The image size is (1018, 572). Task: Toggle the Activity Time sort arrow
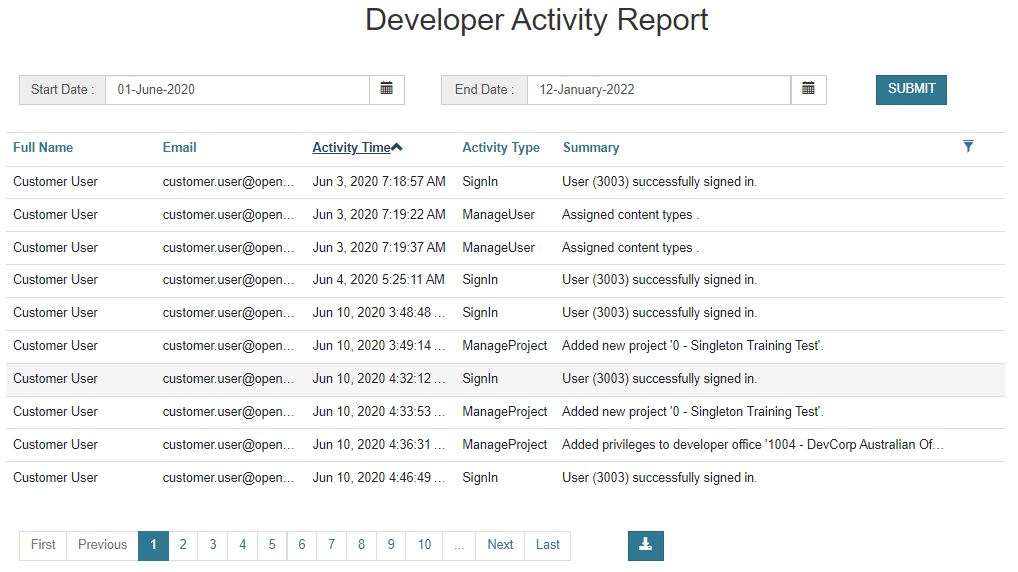397,148
